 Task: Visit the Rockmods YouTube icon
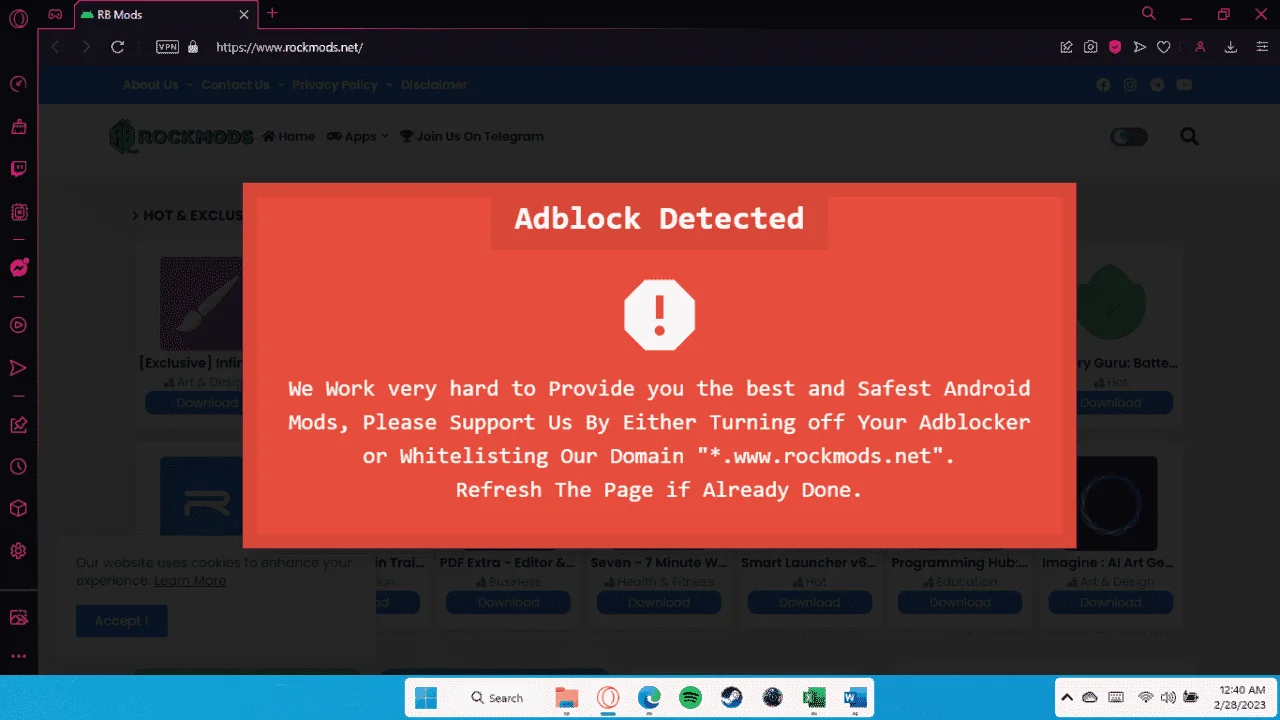pos(1184,85)
